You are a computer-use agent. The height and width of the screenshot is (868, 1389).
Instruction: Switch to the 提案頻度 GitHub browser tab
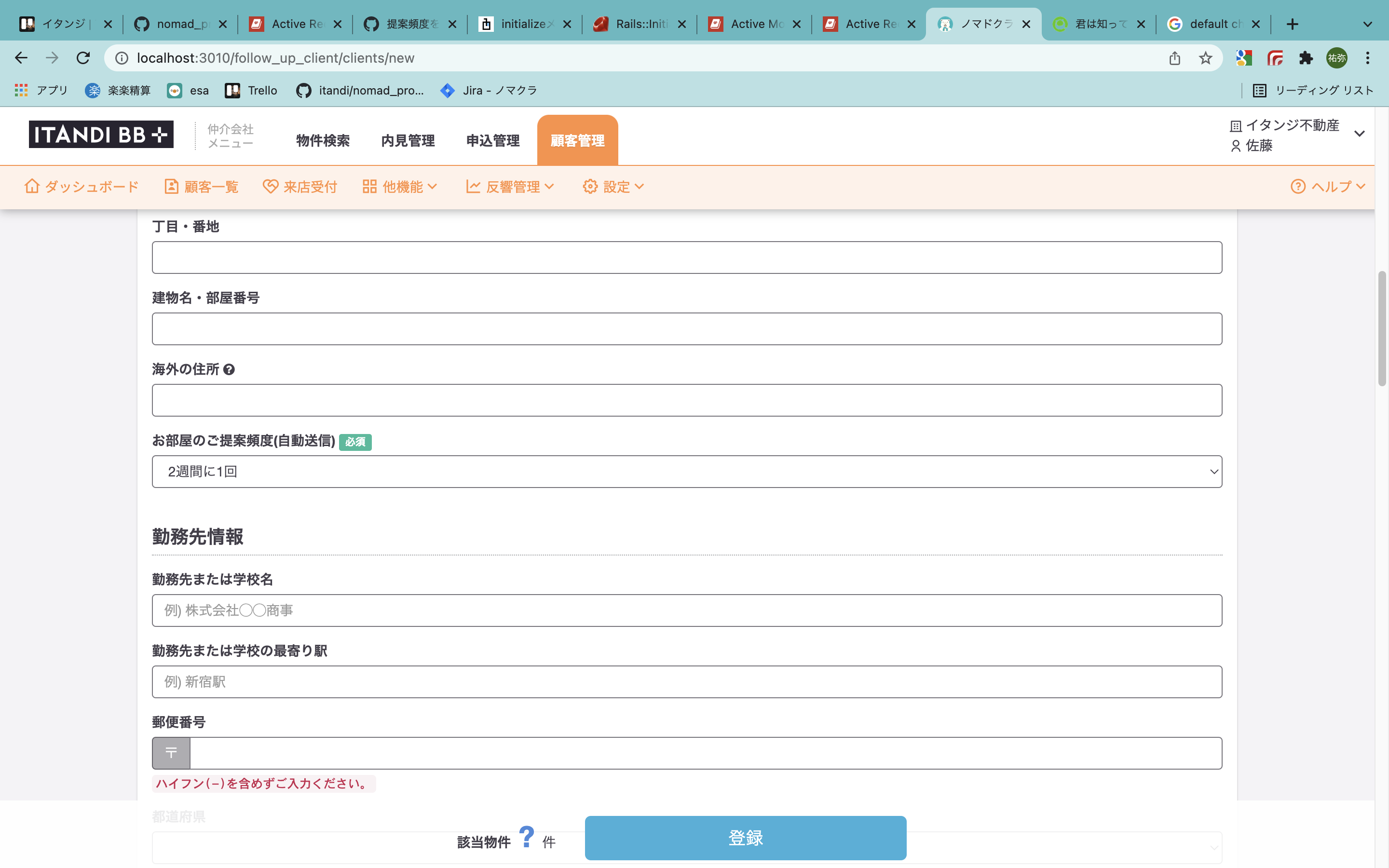[x=410, y=24]
